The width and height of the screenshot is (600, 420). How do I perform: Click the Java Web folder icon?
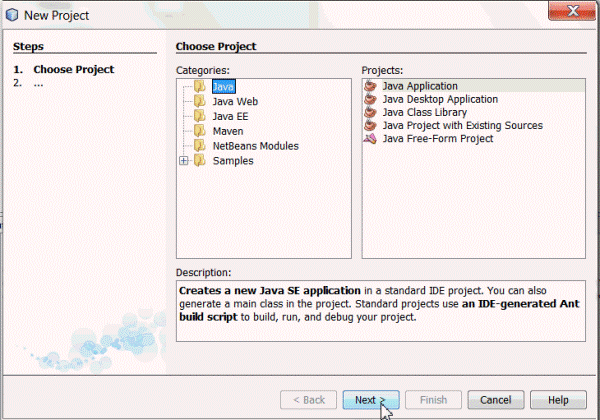[x=200, y=101]
